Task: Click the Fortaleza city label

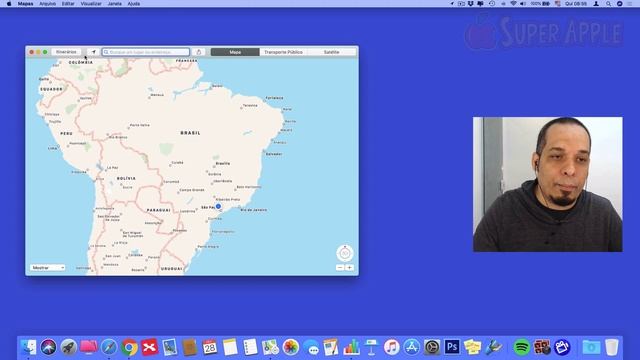Action: click(274, 98)
